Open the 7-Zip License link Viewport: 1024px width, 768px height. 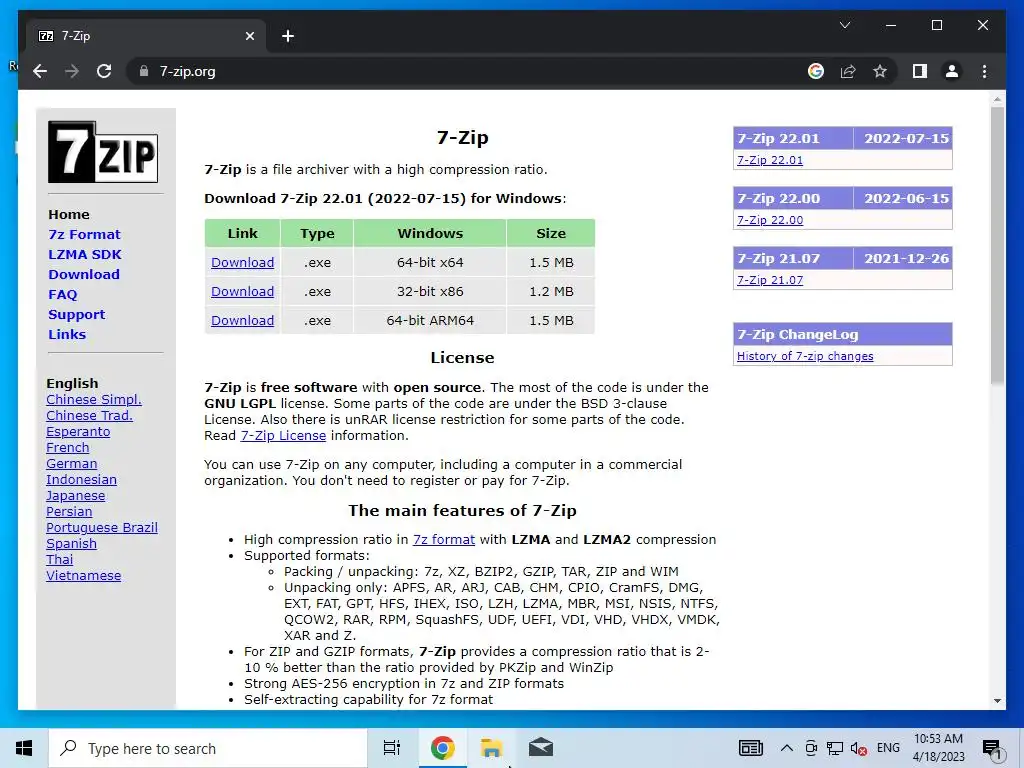[283, 436]
